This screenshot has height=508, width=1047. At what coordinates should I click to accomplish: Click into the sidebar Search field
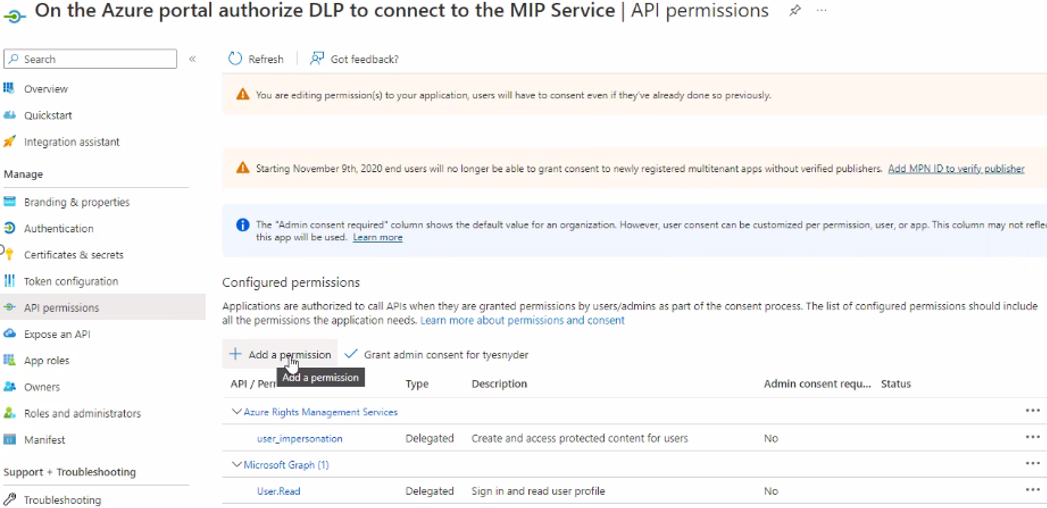90,59
